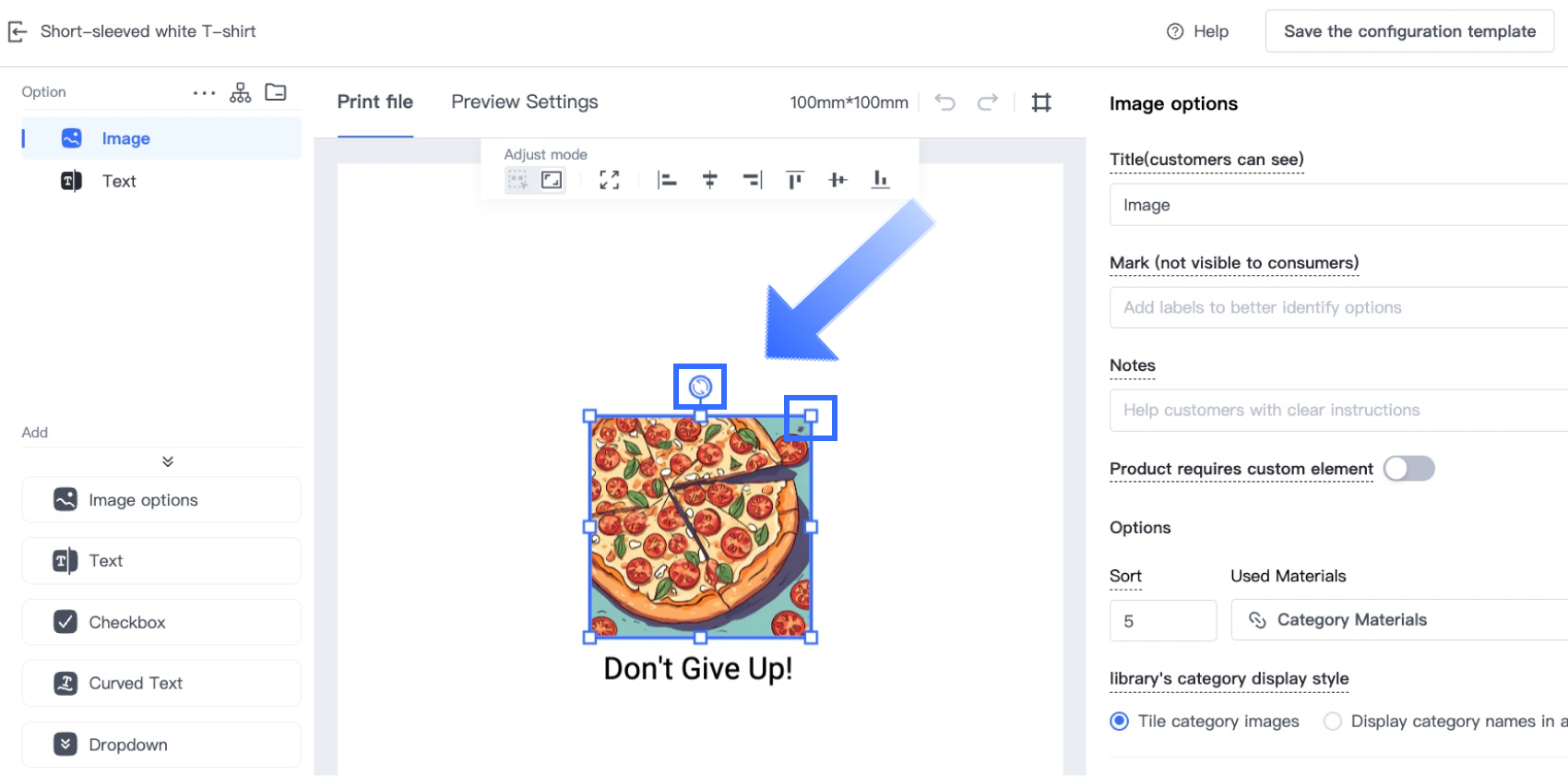Click the "Mark (not visible to consumers)" label
The image size is (1568, 776).
point(1234,263)
